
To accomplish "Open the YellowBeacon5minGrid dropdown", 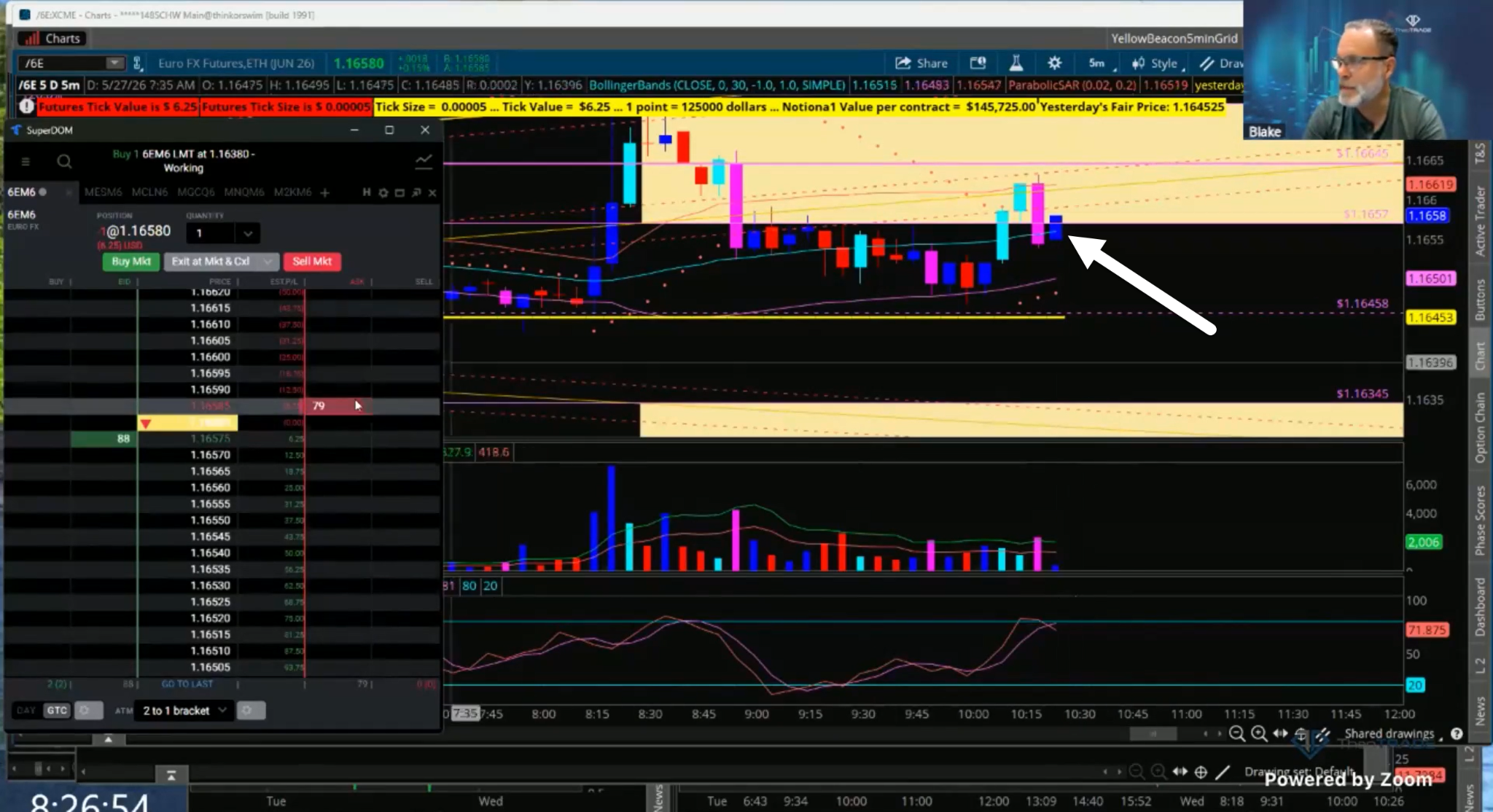I will (1174, 39).
